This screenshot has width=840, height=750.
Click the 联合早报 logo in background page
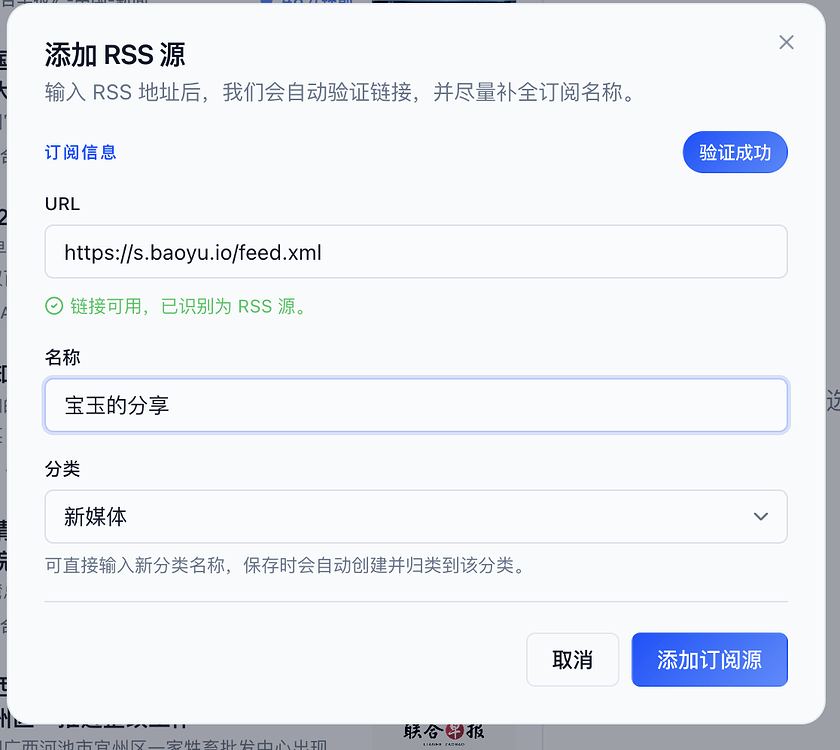(x=444, y=732)
